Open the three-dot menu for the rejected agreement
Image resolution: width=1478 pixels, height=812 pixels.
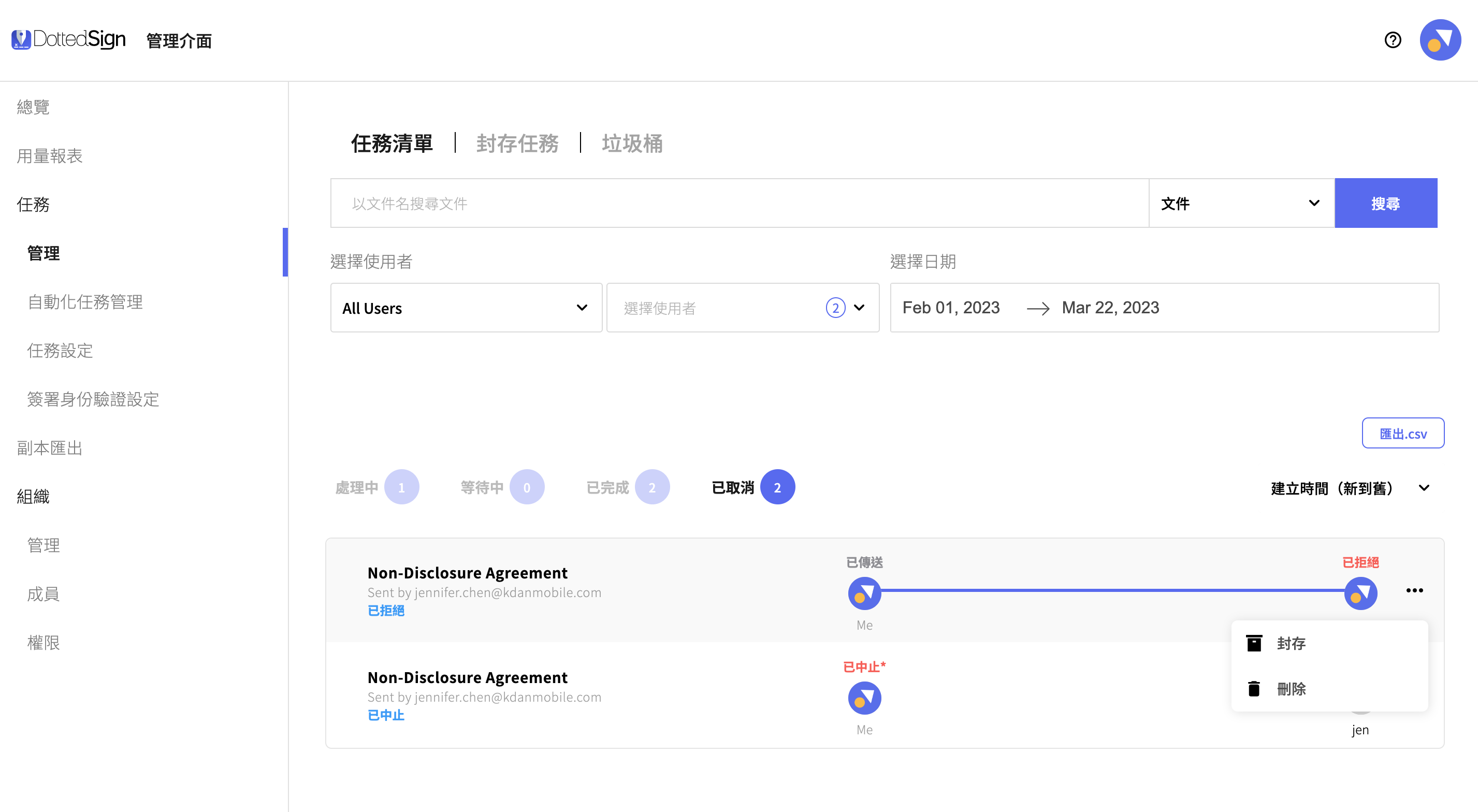tap(1414, 590)
